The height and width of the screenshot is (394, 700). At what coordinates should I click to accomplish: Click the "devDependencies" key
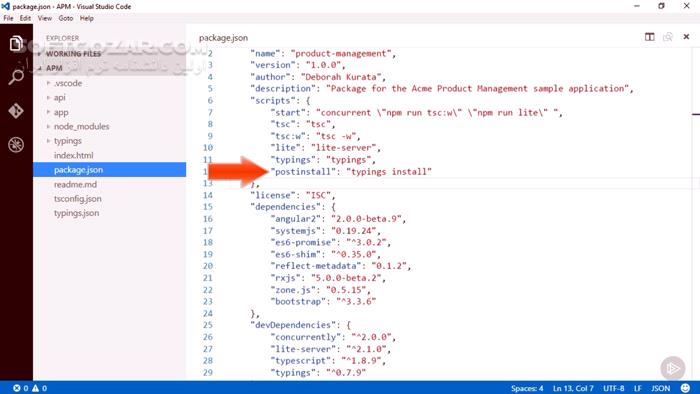coord(296,325)
